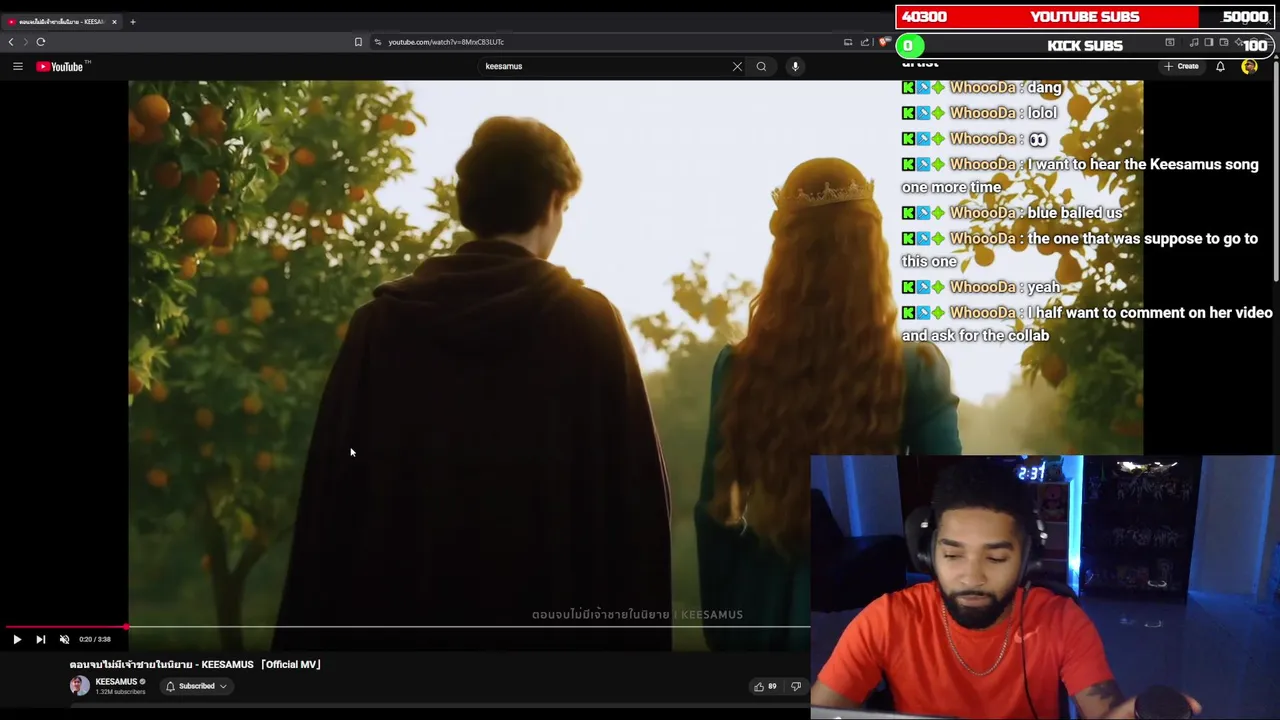
Task: Click the youtube.com address bar URL
Action: (446, 42)
